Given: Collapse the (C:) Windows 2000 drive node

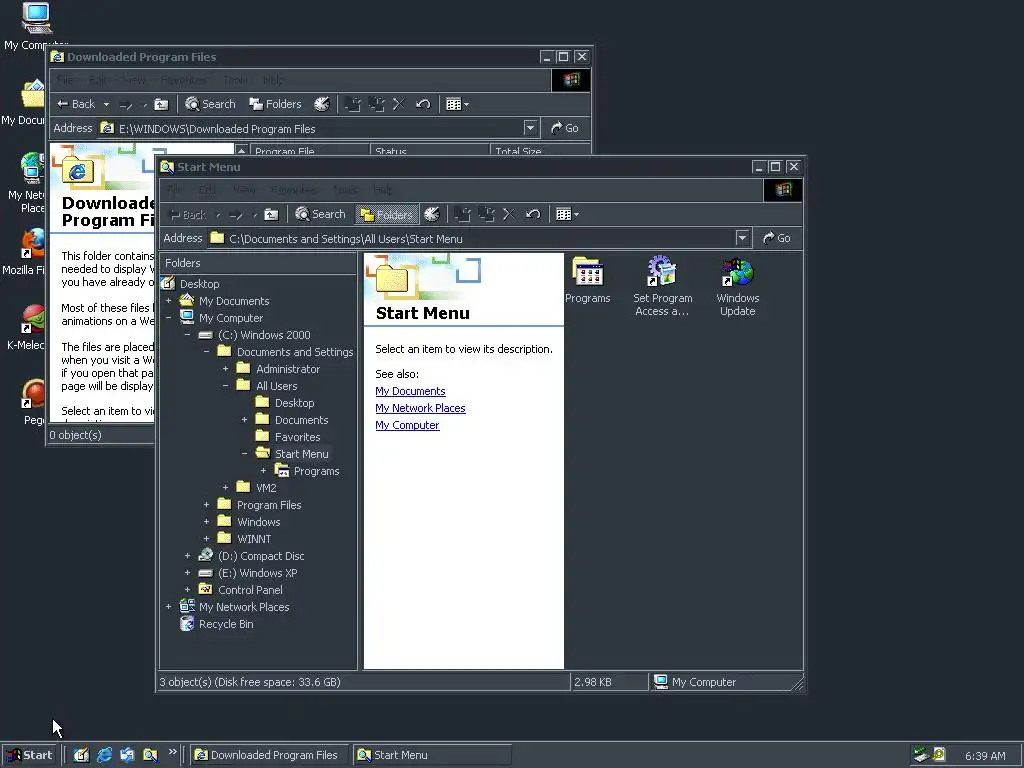Looking at the screenshot, I should 187,335.
